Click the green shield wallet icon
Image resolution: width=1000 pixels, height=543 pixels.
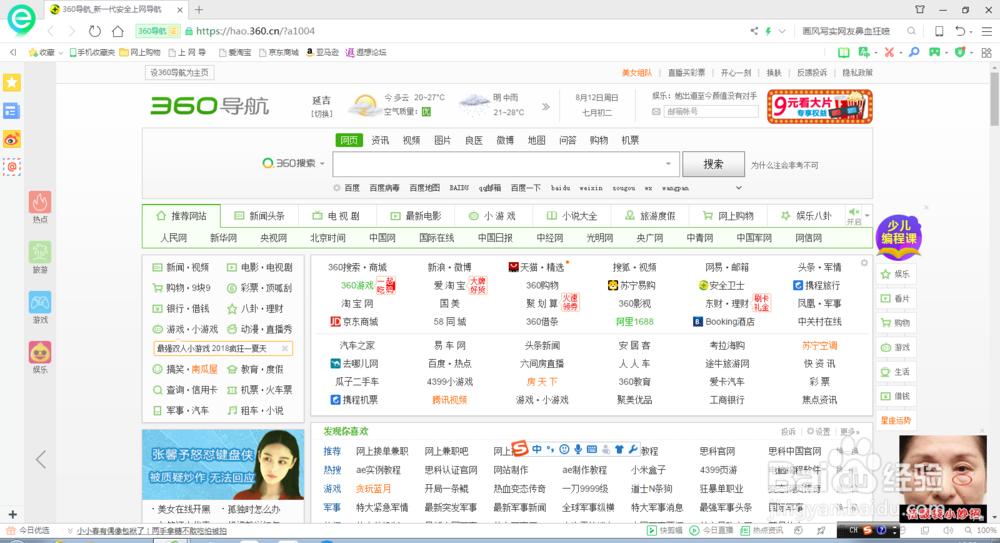tap(960, 52)
